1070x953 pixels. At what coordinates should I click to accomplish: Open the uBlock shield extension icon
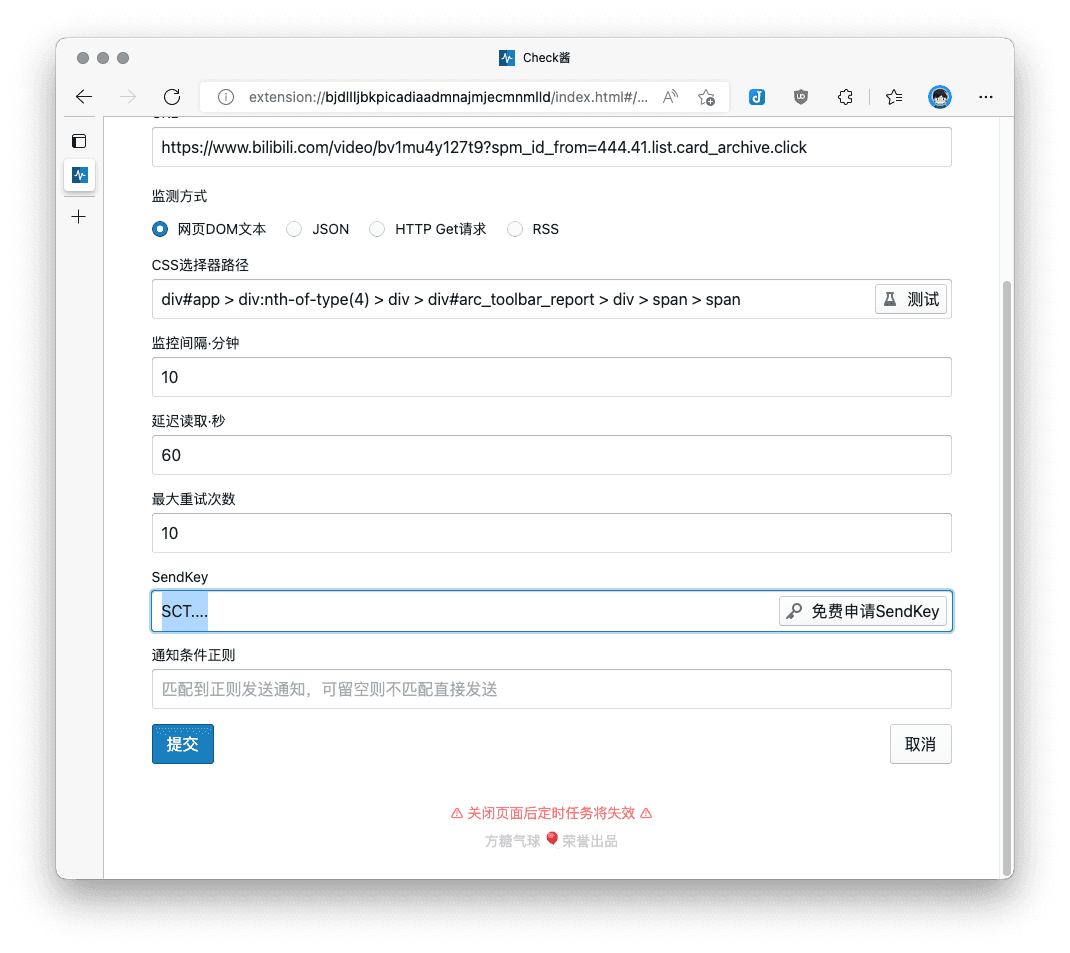(801, 97)
